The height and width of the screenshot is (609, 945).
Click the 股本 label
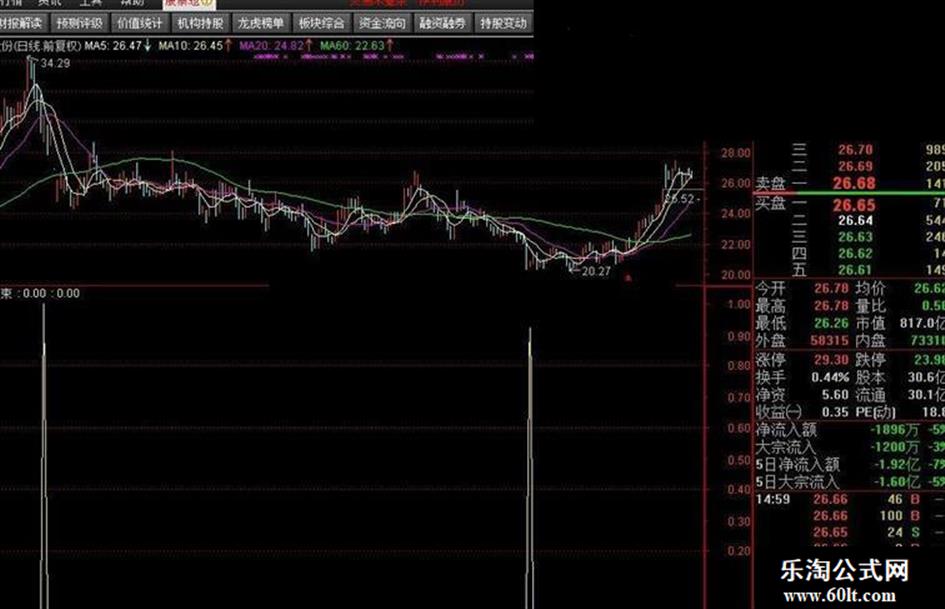click(x=870, y=377)
